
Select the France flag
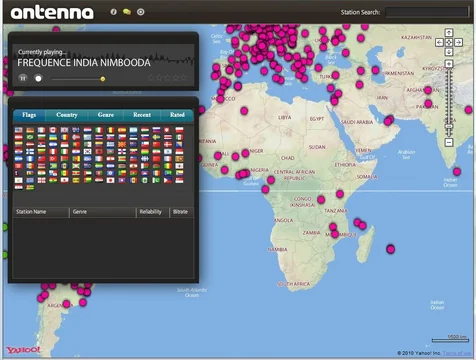(x=41, y=130)
